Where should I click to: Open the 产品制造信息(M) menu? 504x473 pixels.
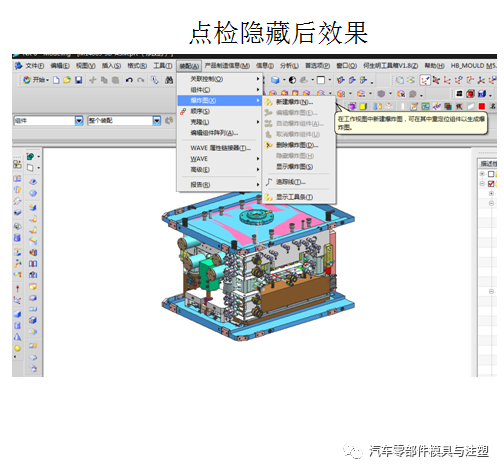[227, 66]
